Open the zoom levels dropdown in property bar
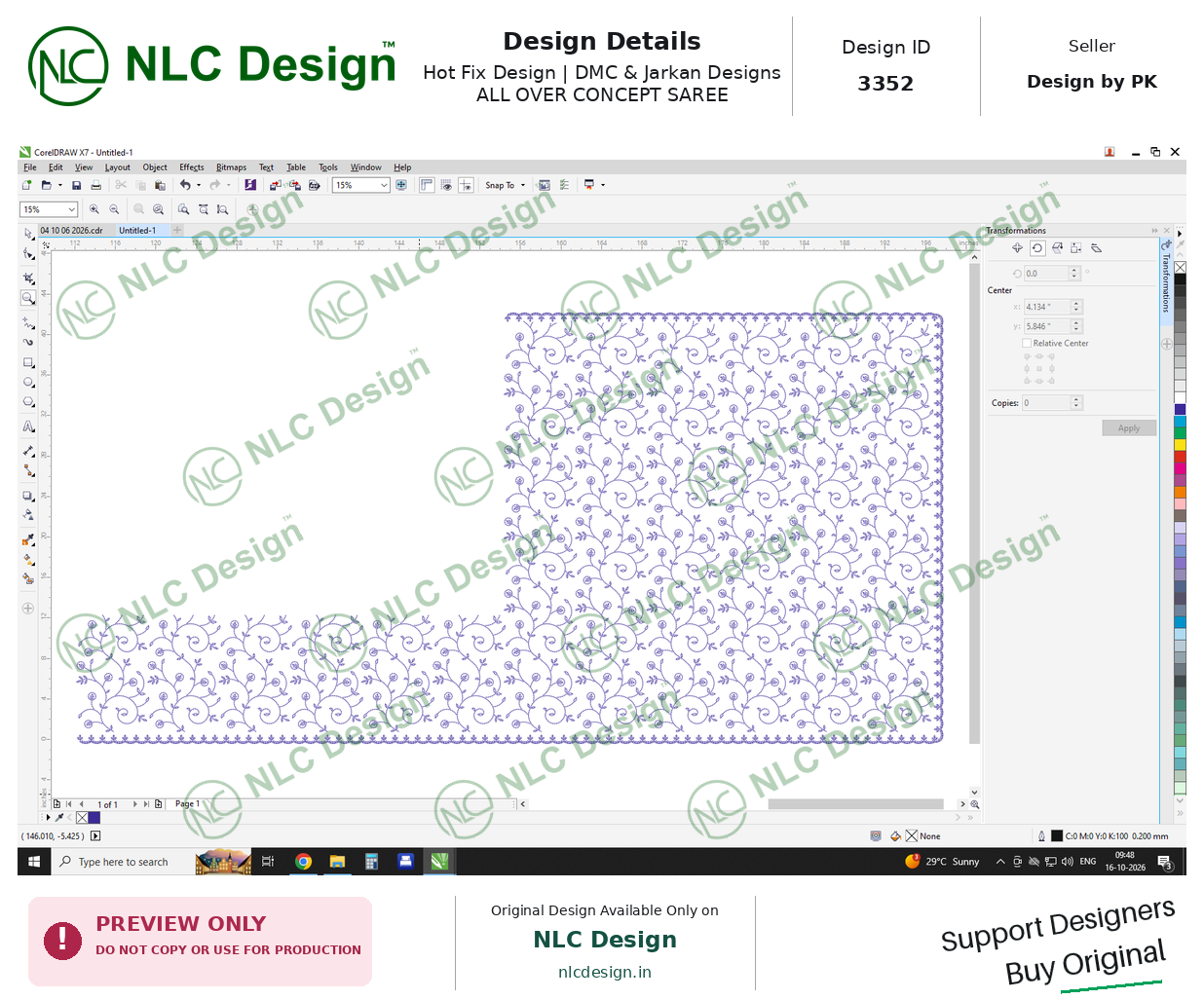Screen dimensions: 1204x1000 [x=71, y=209]
